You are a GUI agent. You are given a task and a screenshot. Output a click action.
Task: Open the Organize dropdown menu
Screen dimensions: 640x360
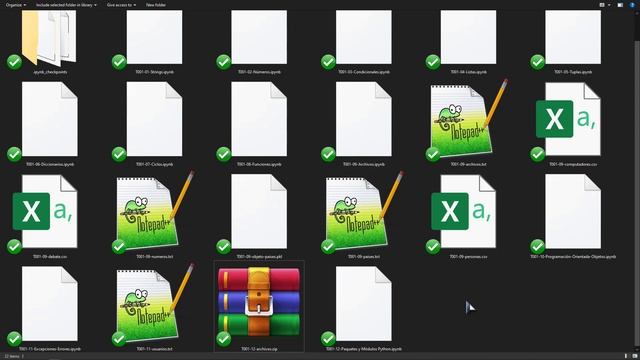coord(16,5)
